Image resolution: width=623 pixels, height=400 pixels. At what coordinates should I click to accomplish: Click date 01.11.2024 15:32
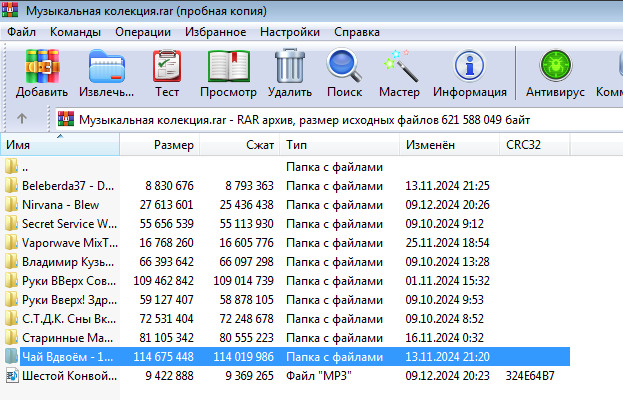[447, 280]
